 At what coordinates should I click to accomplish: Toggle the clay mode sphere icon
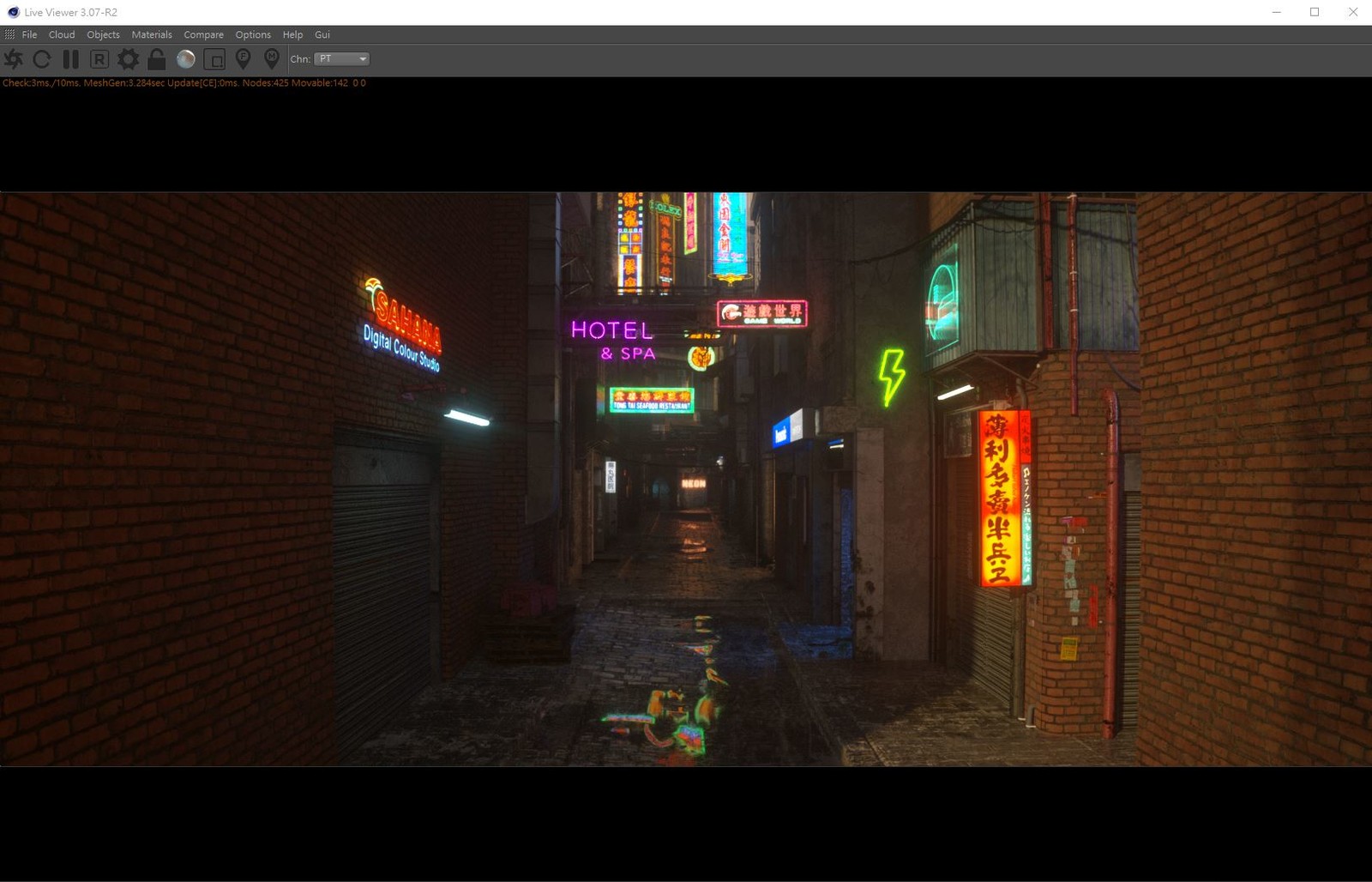pyautogui.click(x=185, y=59)
